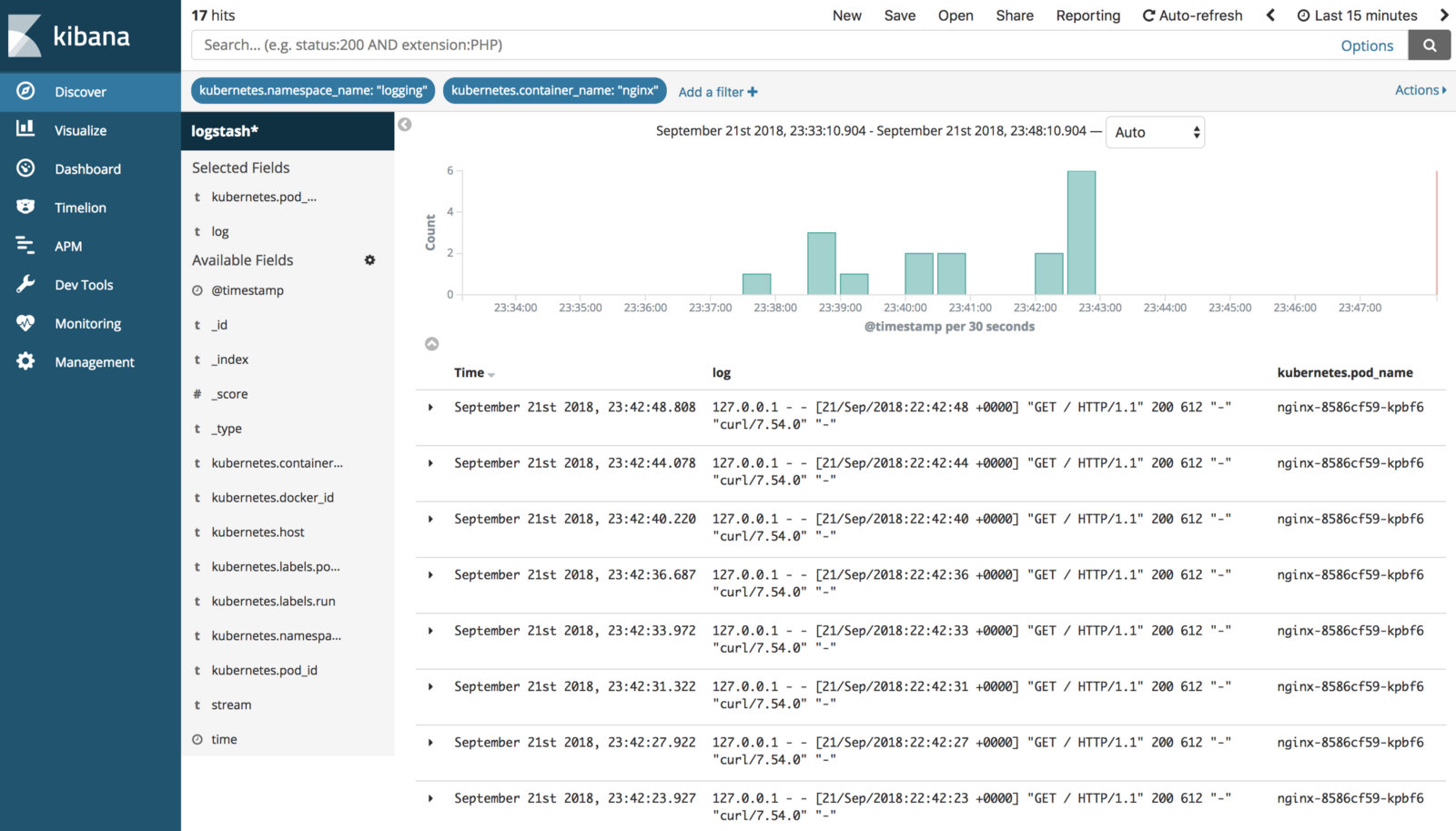The width and height of the screenshot is (1456, 831).
Task: Click the logstash* index pattern header
Action: [x=288, y=131]
